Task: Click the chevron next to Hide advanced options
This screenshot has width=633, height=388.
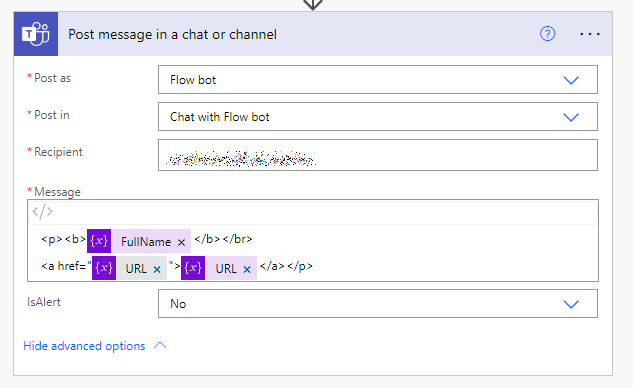Action: (x=160, y=346)
